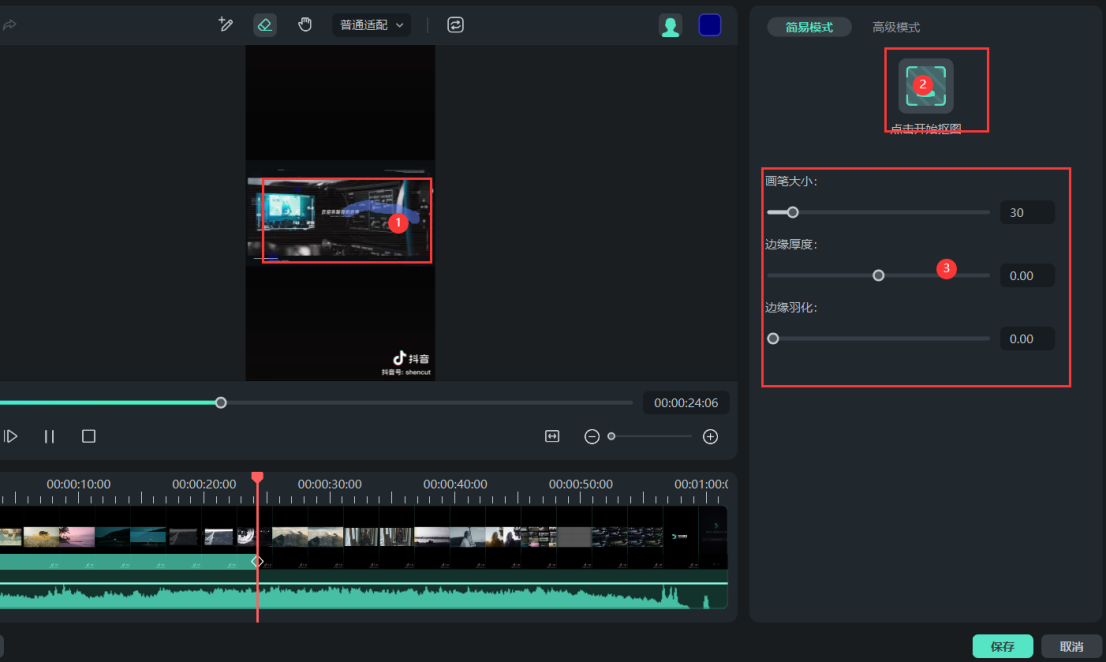Stop the video playback

tap(89, 436)
